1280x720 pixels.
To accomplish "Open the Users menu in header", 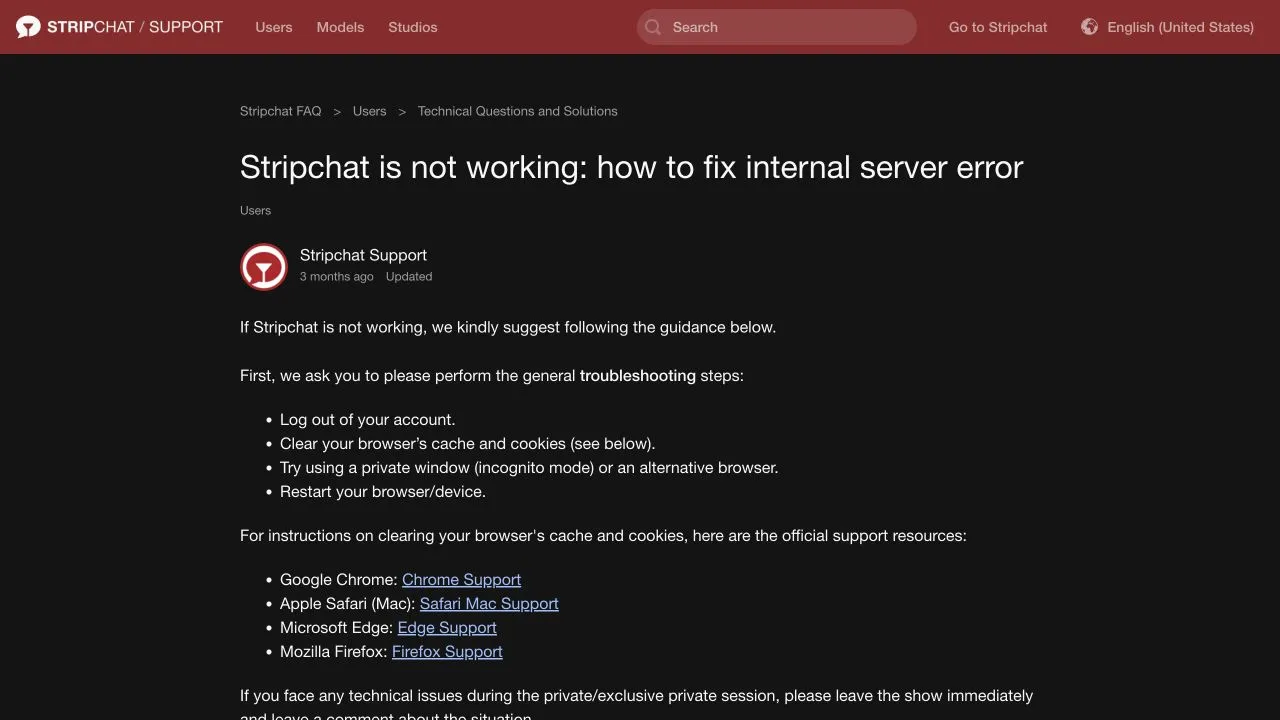I will pos(274,27).
